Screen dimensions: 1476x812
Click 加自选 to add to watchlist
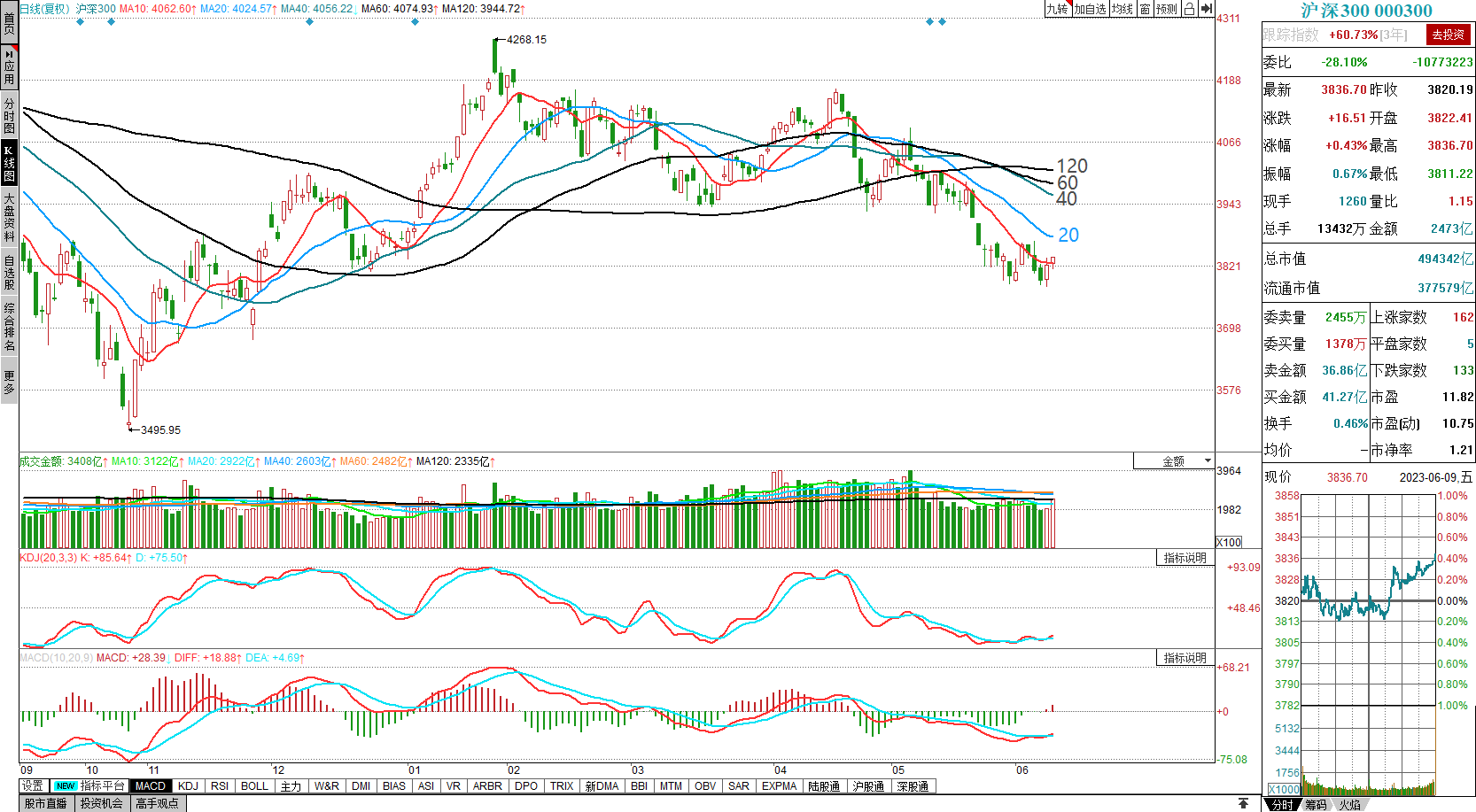(x=1090, y=9)
